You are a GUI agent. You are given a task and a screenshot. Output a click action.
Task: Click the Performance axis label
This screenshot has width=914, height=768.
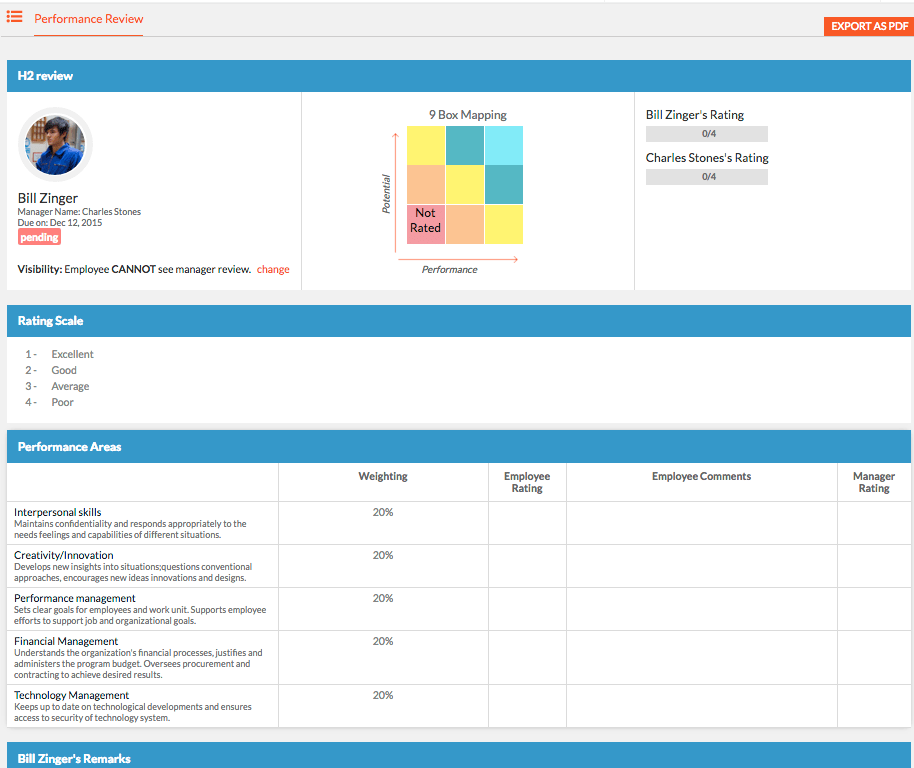[449, 270]
